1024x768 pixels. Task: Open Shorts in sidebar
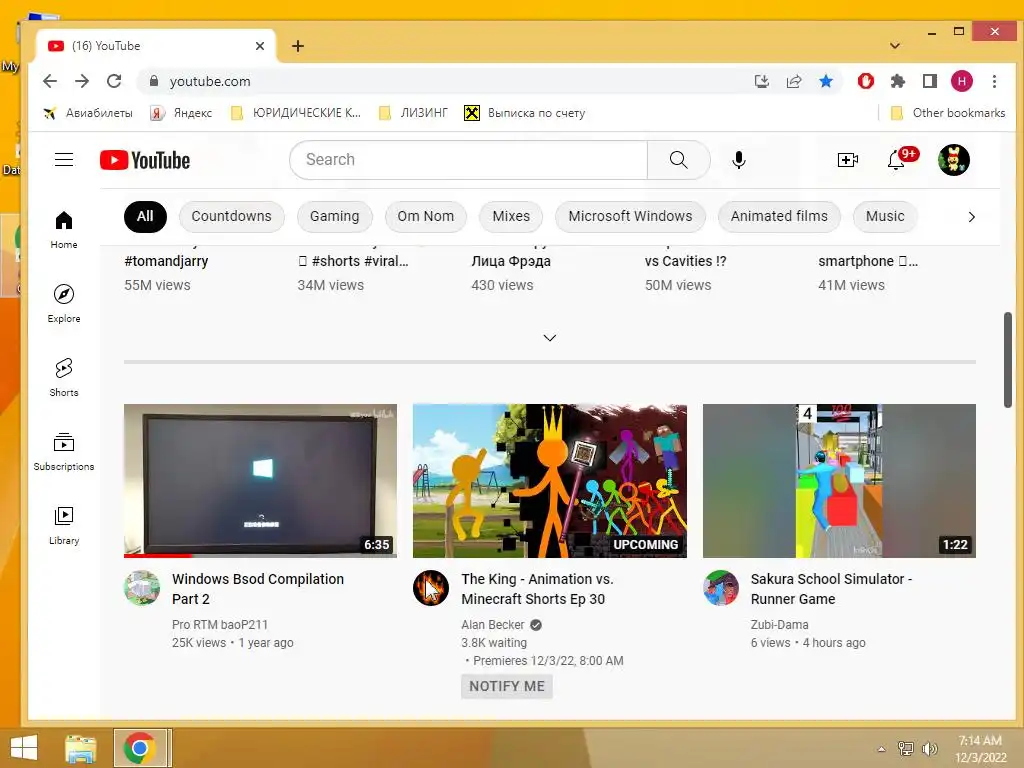click(63, 377)
